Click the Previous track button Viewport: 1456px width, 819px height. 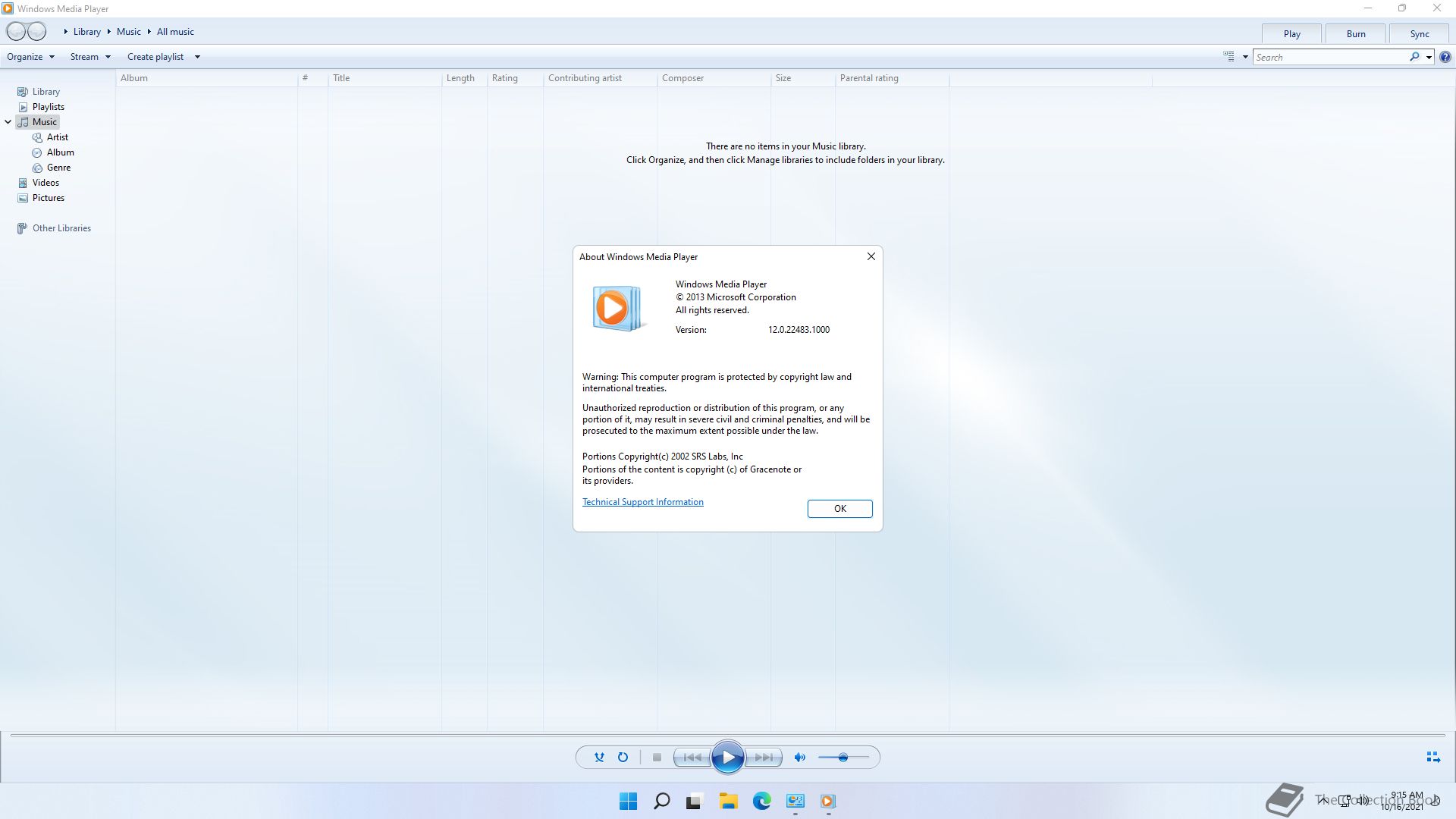(692, 758)
